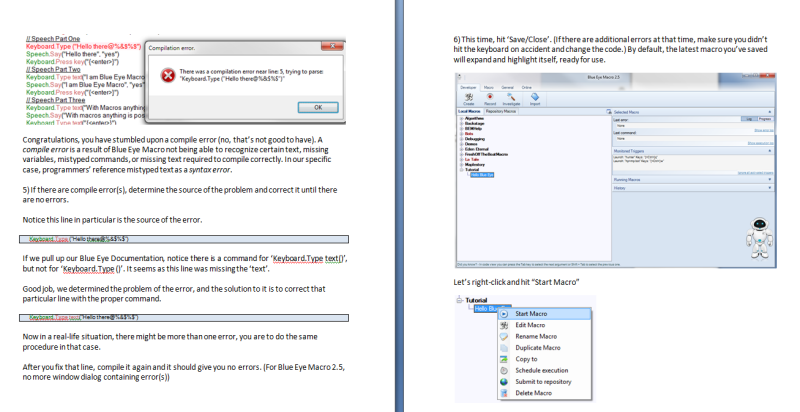800x412 pixels.
Task: Click the Last error value field
Action: (693, 125)
